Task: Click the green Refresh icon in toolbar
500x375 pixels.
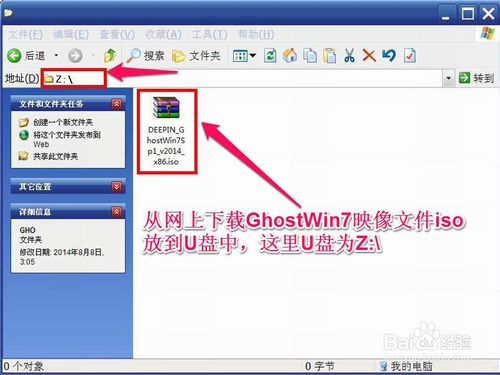Action: pyautogui.click(x=270, y=56)
